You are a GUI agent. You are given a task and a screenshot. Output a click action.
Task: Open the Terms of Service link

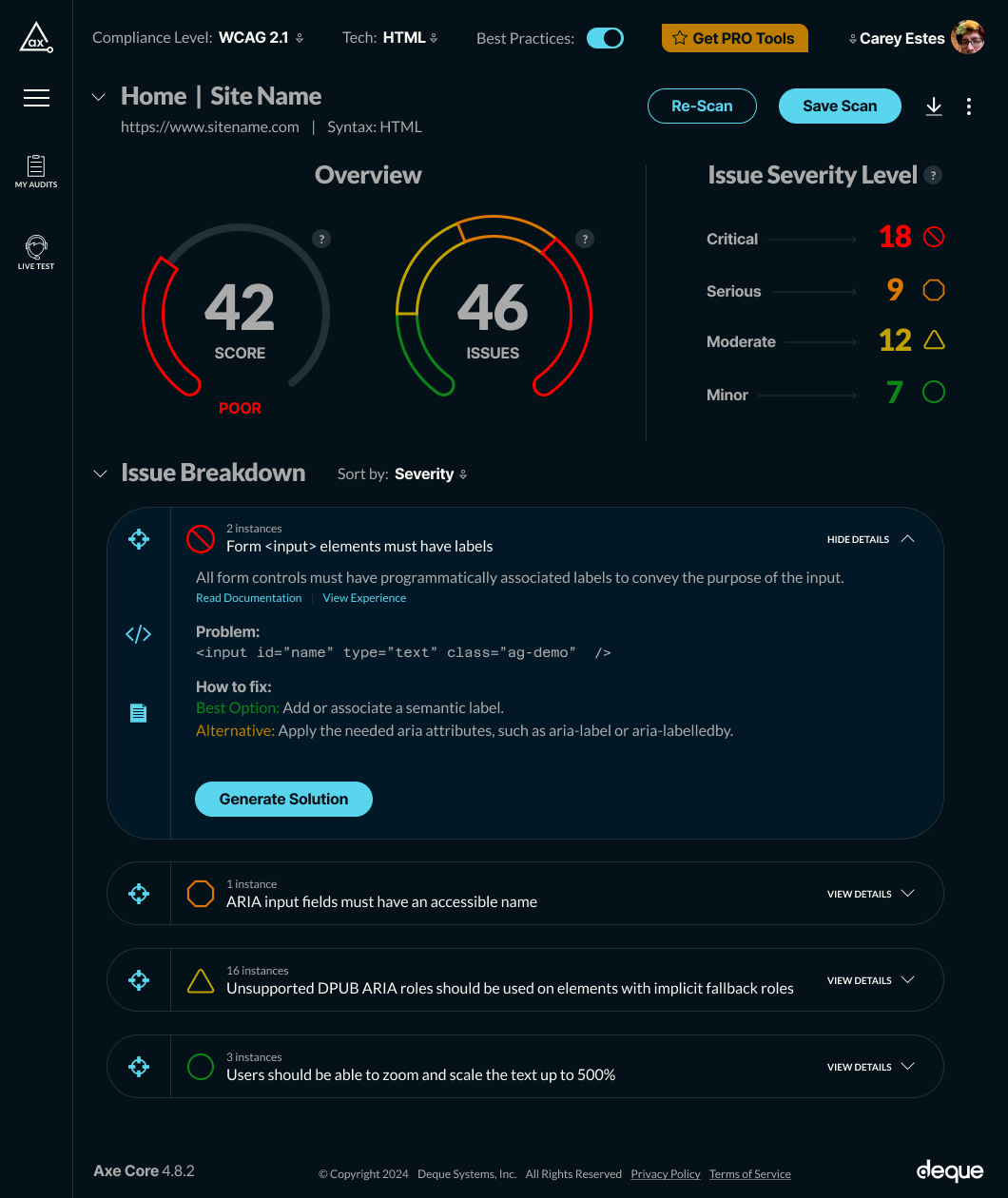(750, 1174)
